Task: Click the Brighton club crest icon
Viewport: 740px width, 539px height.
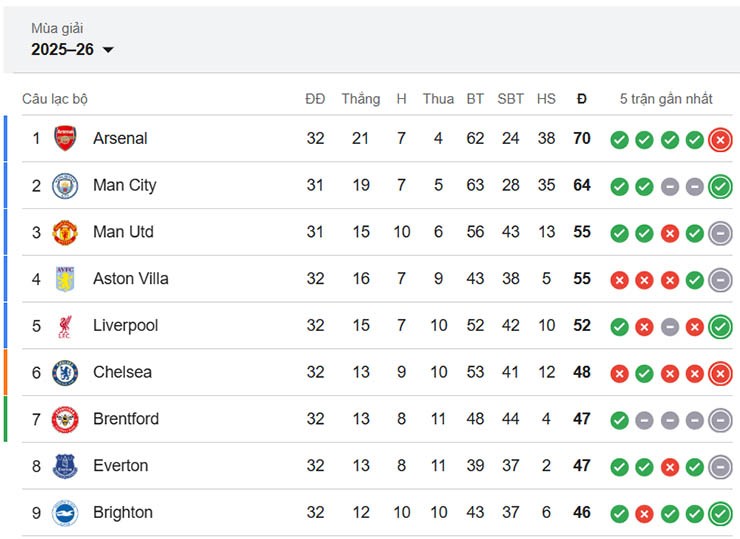Action: 65,513
